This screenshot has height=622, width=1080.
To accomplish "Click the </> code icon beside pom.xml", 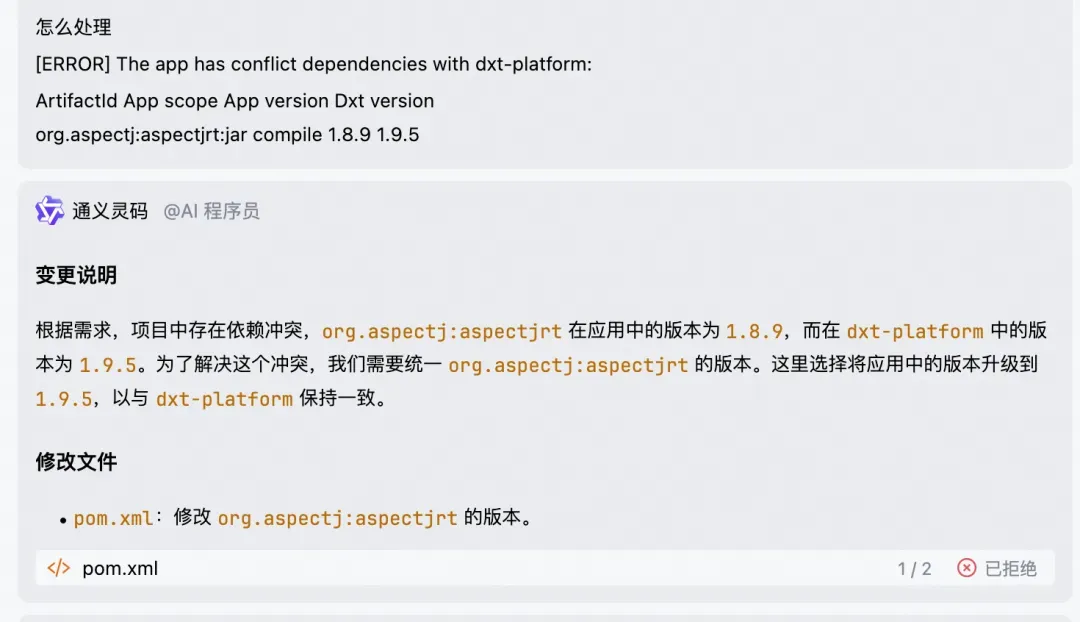I will click(59, 568).
